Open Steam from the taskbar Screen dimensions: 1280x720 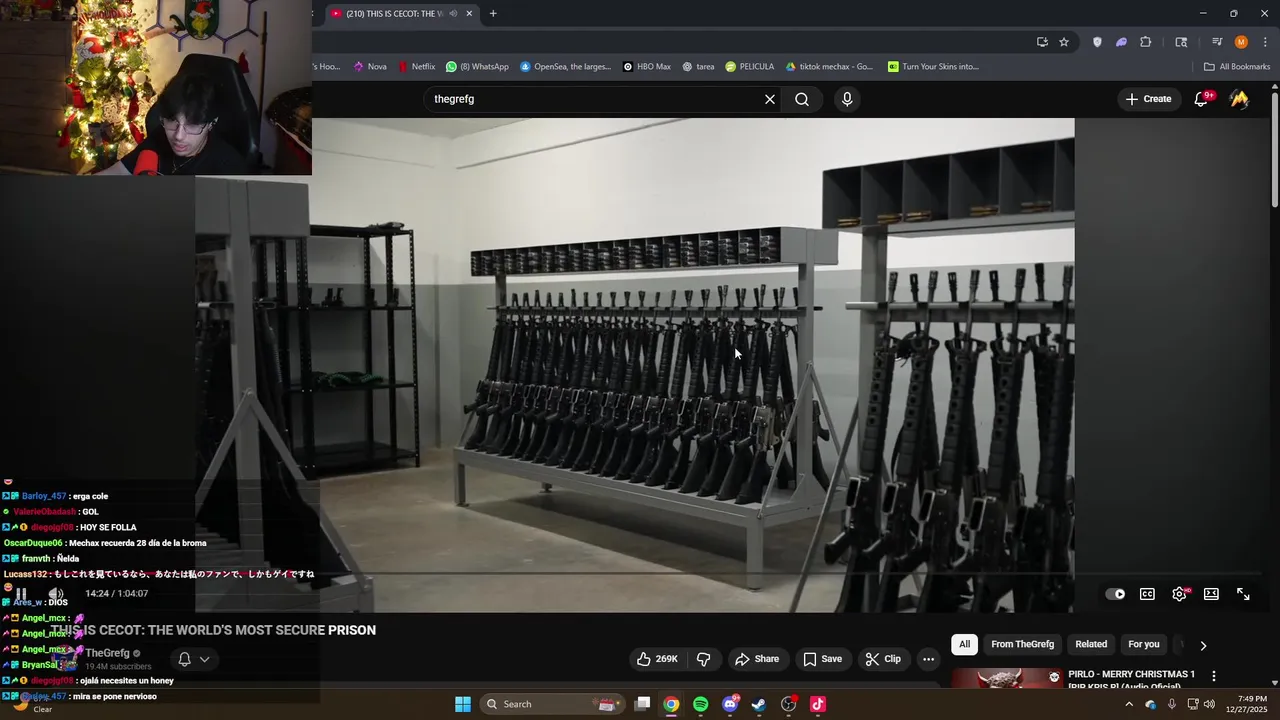pyautogui.click(x=759, y=704)
